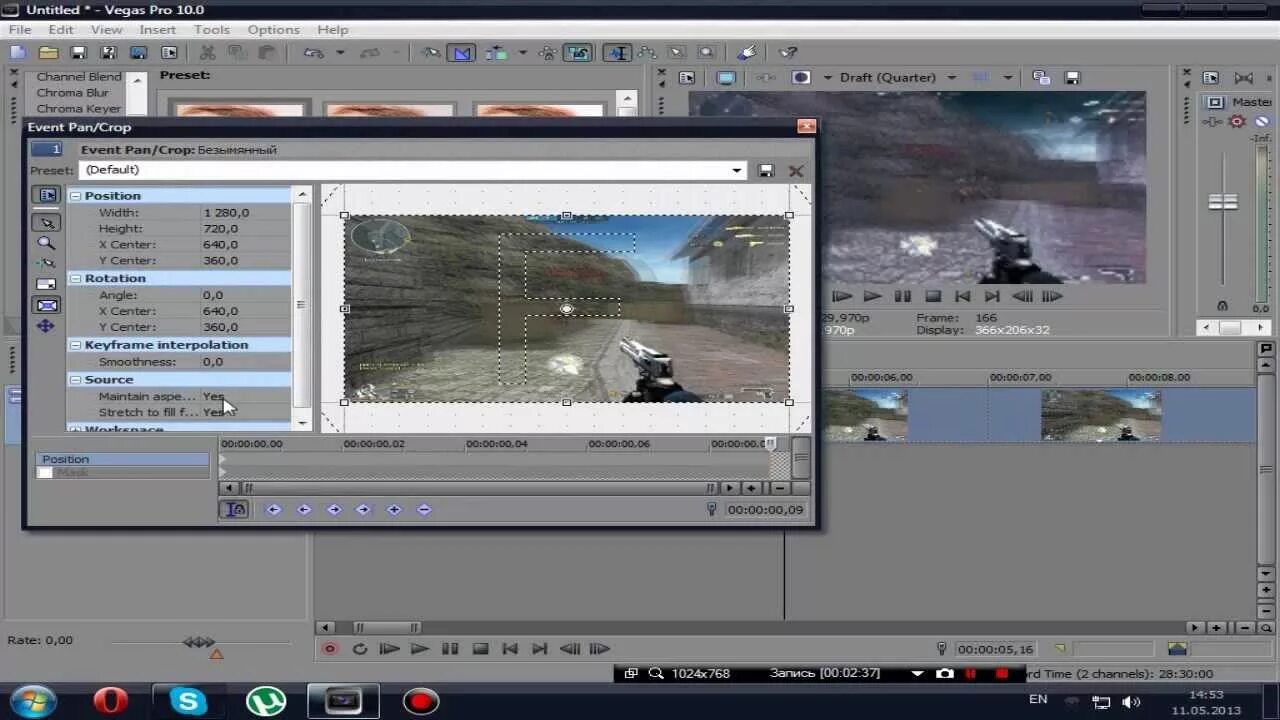Select the Zoom Edit Tool in main toolbar

pyautogui.click(x=707, y=53)
